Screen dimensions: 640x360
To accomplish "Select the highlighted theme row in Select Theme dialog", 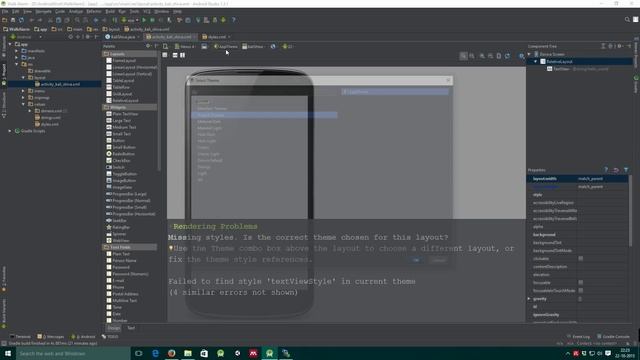I will click(264, 115).
